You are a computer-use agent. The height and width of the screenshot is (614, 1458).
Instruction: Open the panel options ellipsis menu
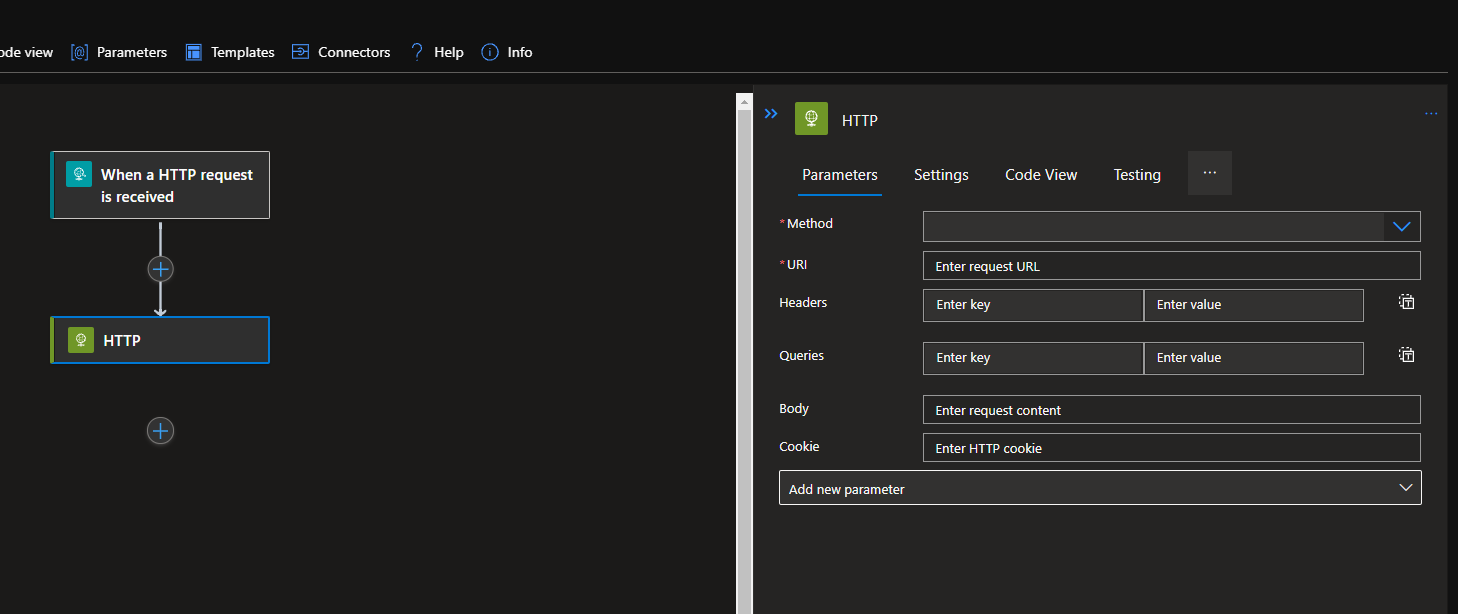click(x=1431, y=113)
